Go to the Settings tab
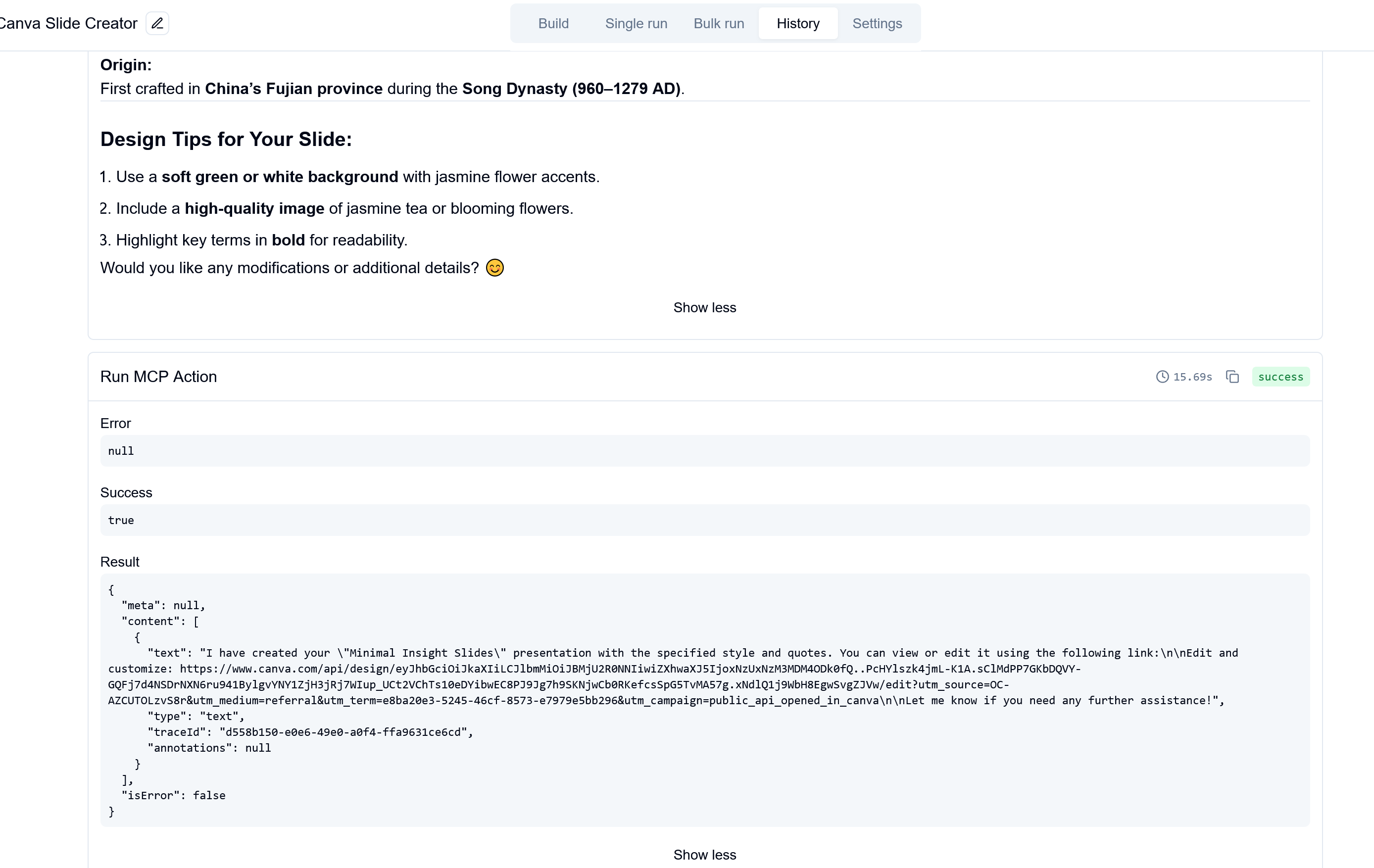The height and width of the screenshot is (868, 1374). click(877, 23)
